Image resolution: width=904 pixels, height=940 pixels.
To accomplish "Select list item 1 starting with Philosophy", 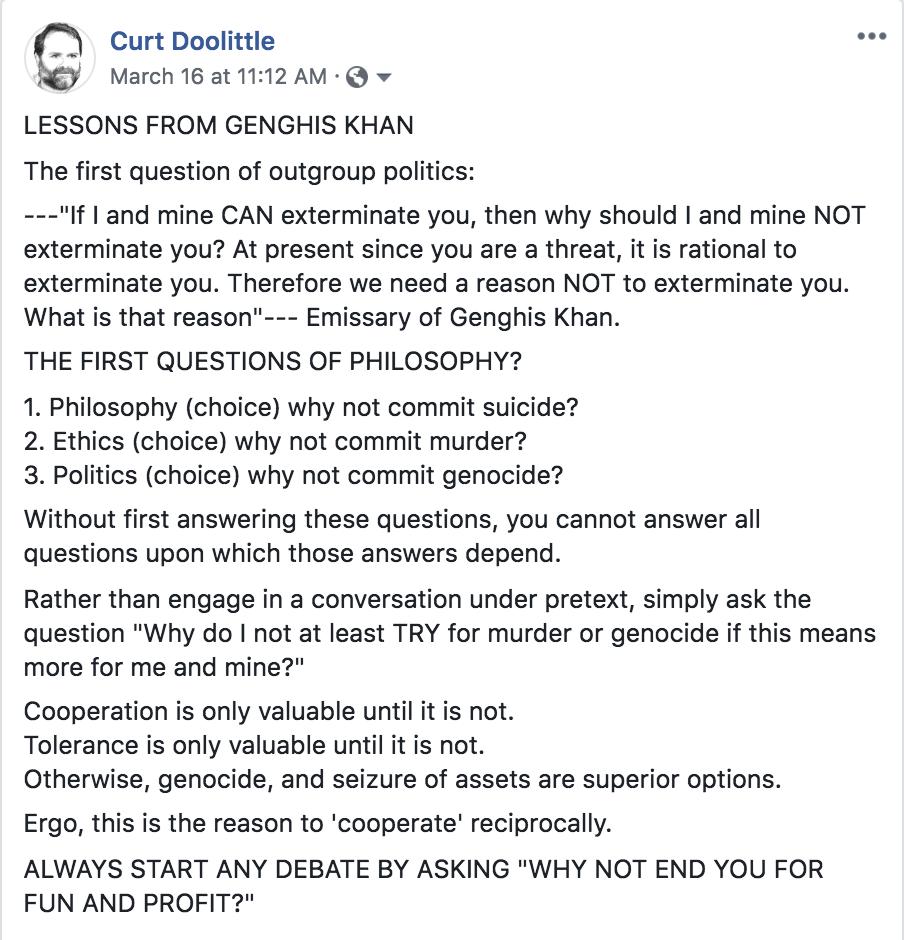I will pyautogui.click(x=301, y=408).
